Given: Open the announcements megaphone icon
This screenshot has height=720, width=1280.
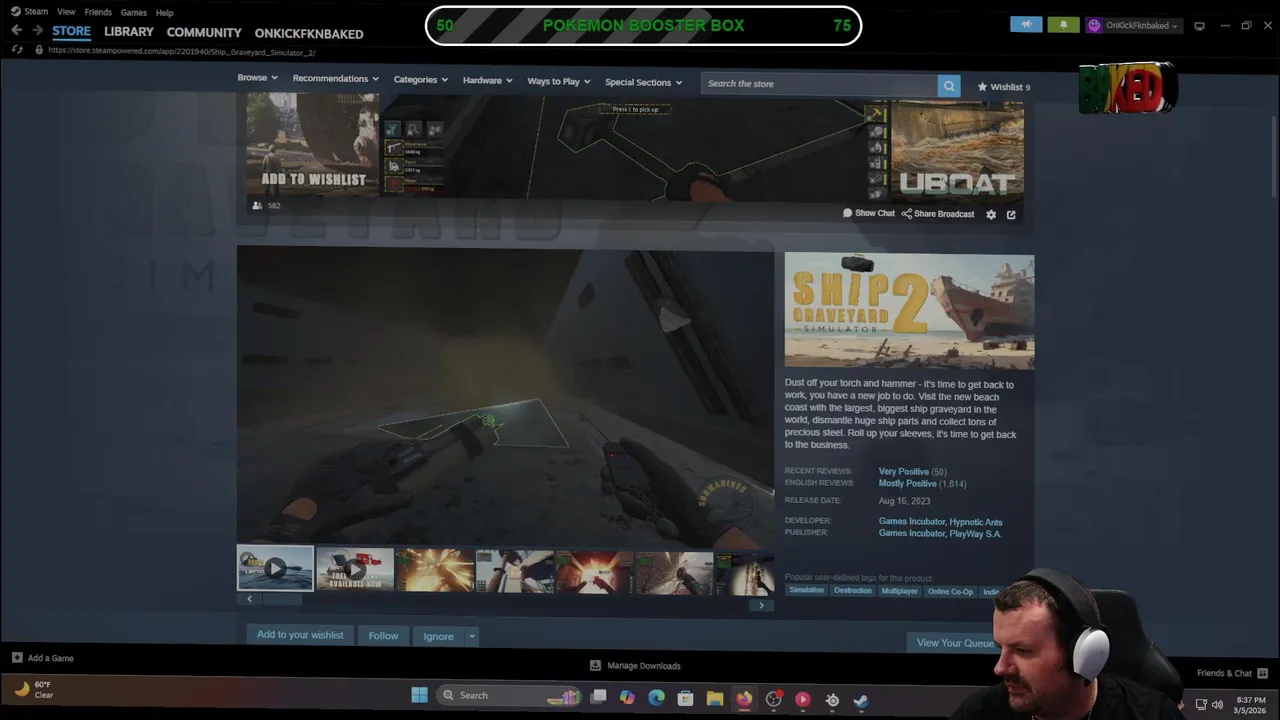Looking at the screenshot, I should [x=1026, y=25].
